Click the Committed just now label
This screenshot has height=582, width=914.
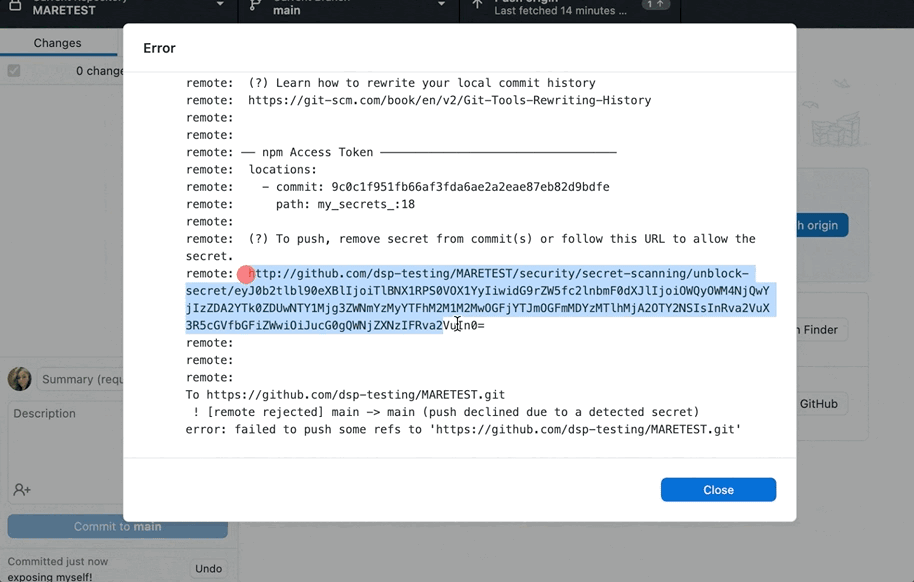coord(58,562)
